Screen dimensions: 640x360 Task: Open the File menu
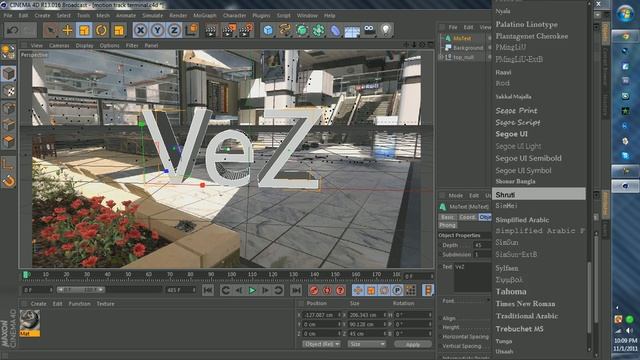8,16
